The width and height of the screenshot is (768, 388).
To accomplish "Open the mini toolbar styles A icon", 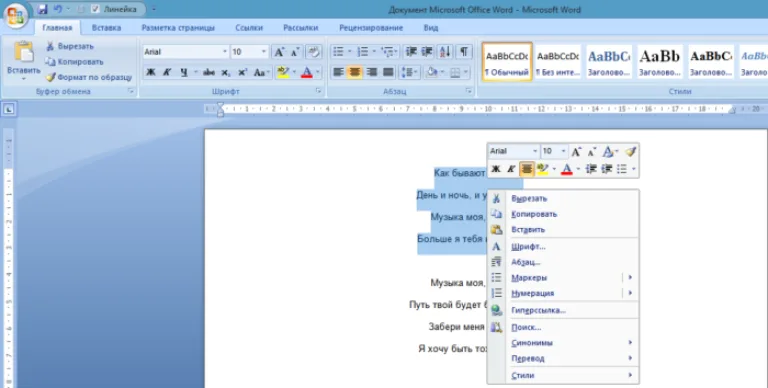I will pyautogui.click(x=609, y=152).
